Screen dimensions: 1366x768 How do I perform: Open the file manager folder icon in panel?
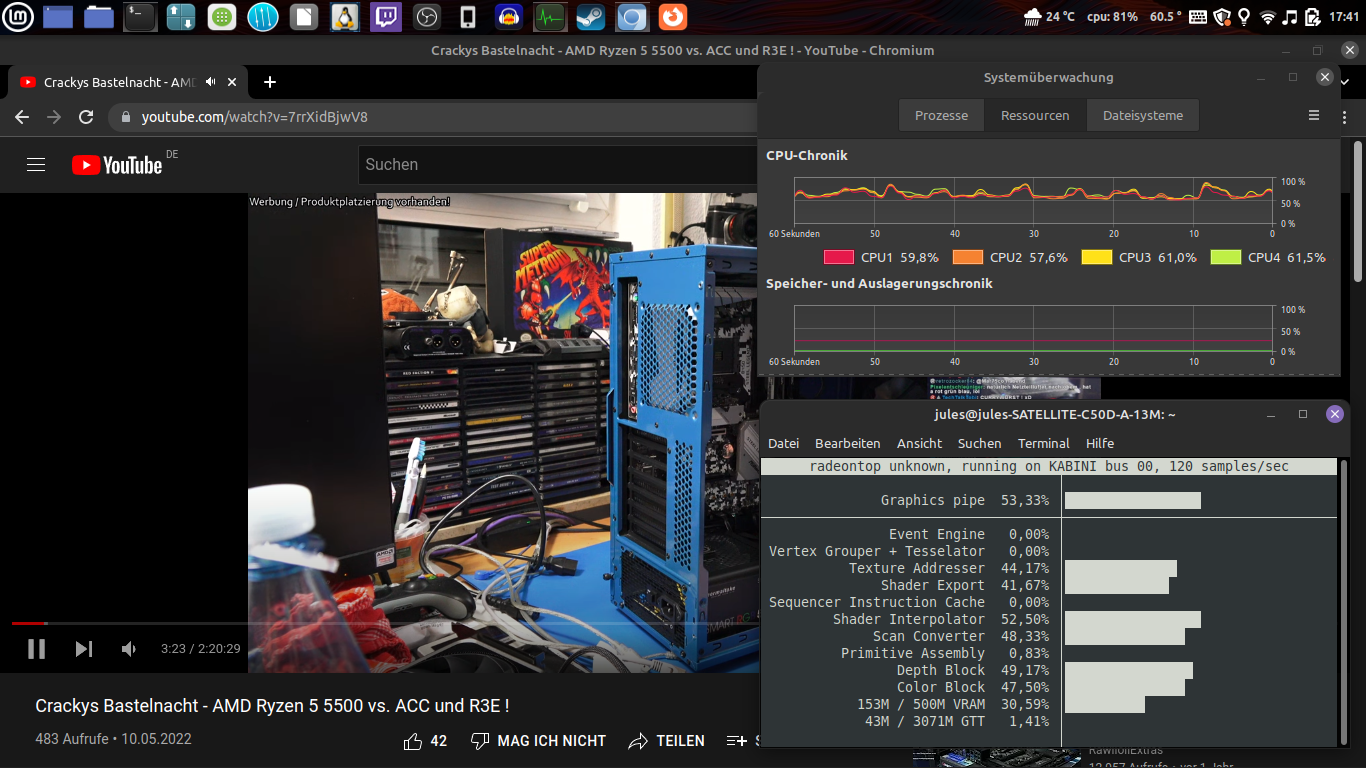pyautogui.click(x=99, y=16)
